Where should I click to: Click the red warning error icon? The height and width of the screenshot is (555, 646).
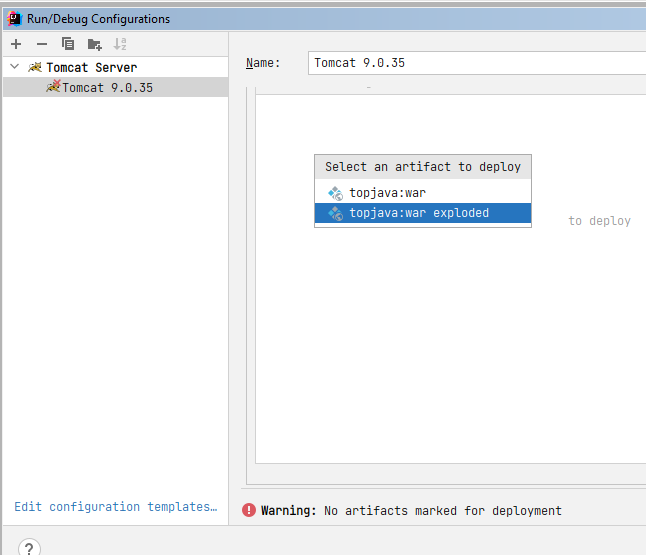[x=249, y=510]
